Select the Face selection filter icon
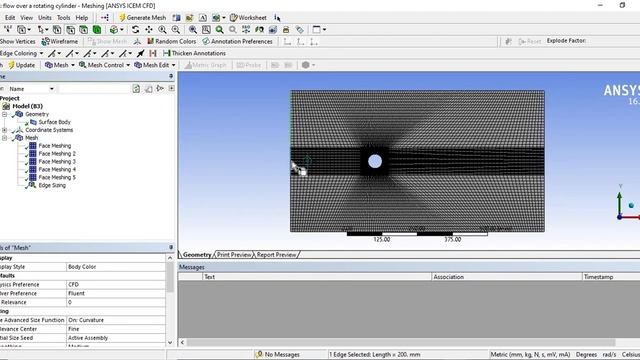The width and height of the screenshot is (640, 360). pyautogui.click(x=84, y=29)
